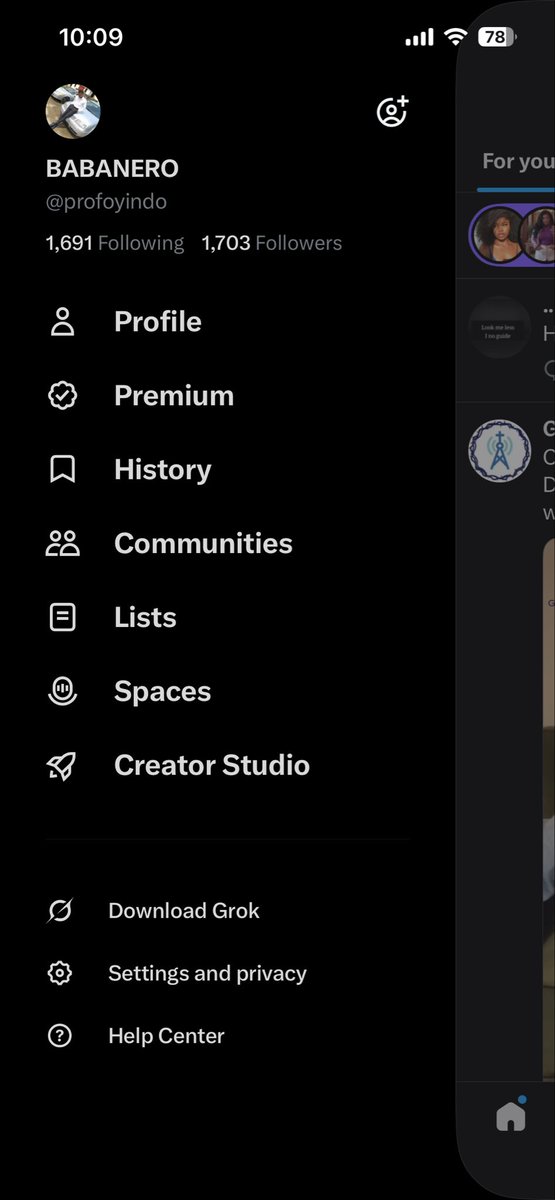Image resolution: width=555 pixels, height=1200 pixels.
Task: Open the 1,691 Following list
Action: point(115,243)
